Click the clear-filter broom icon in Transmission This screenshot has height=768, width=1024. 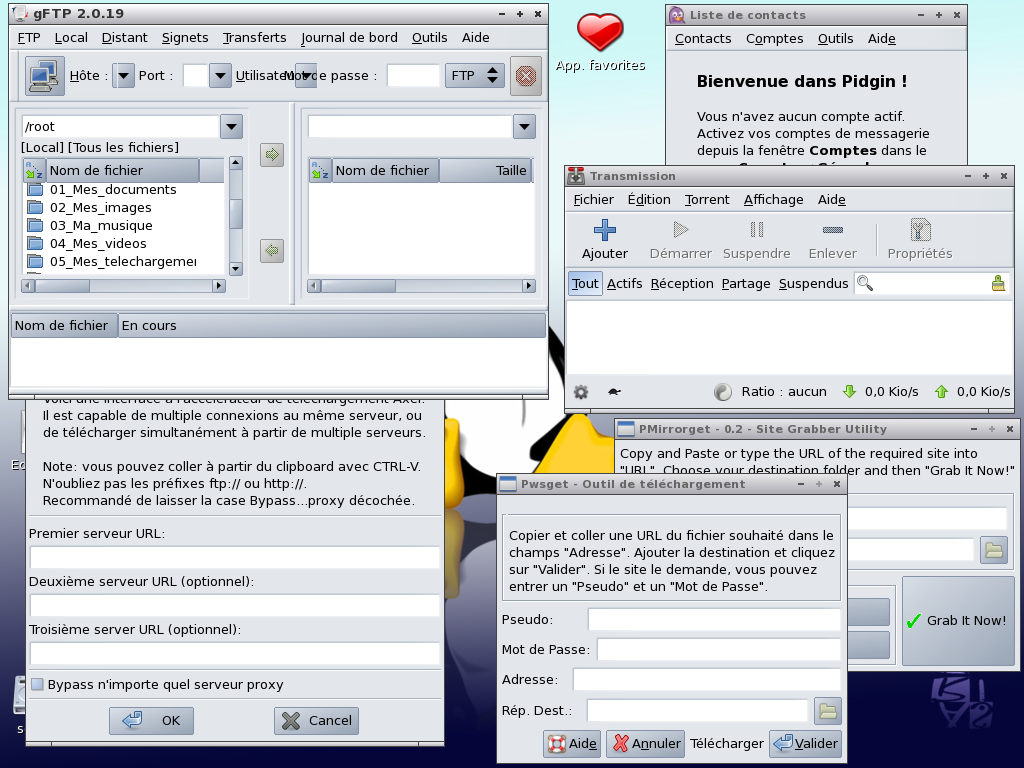(998, 283)
